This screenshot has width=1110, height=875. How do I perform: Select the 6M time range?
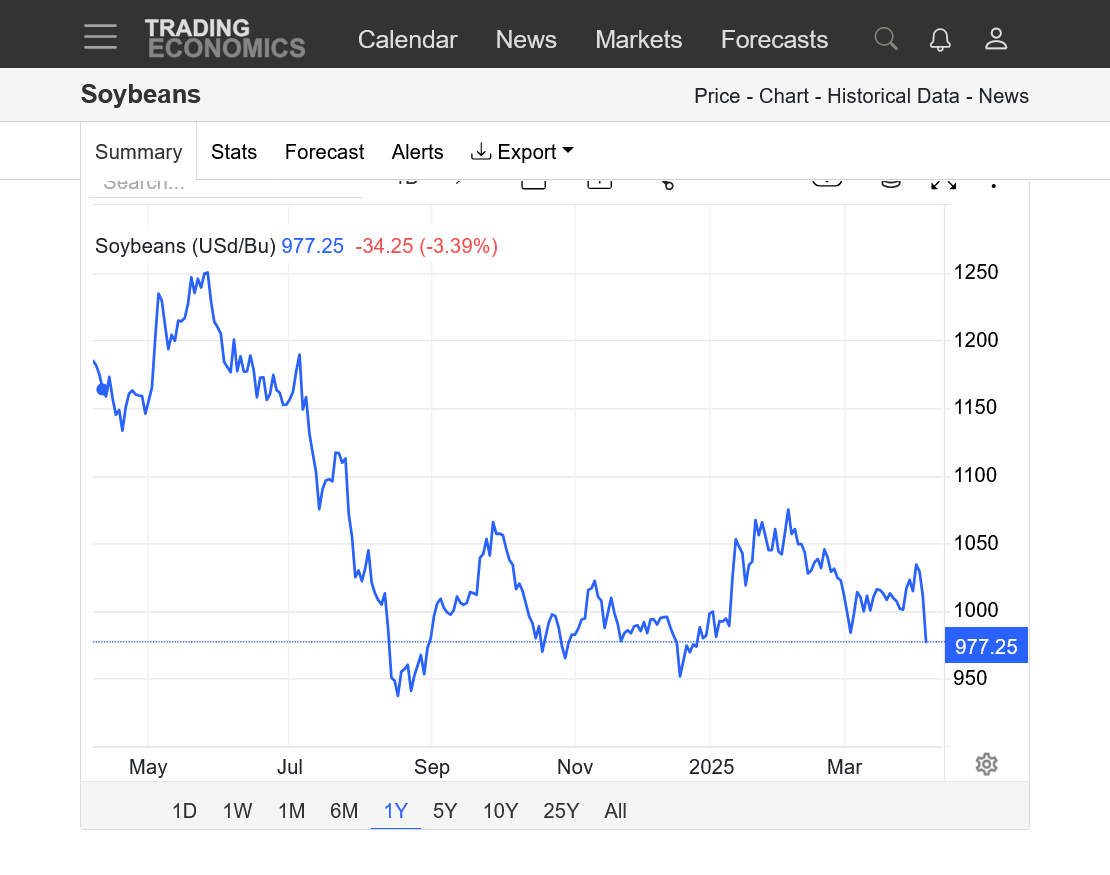pos(344,811)
